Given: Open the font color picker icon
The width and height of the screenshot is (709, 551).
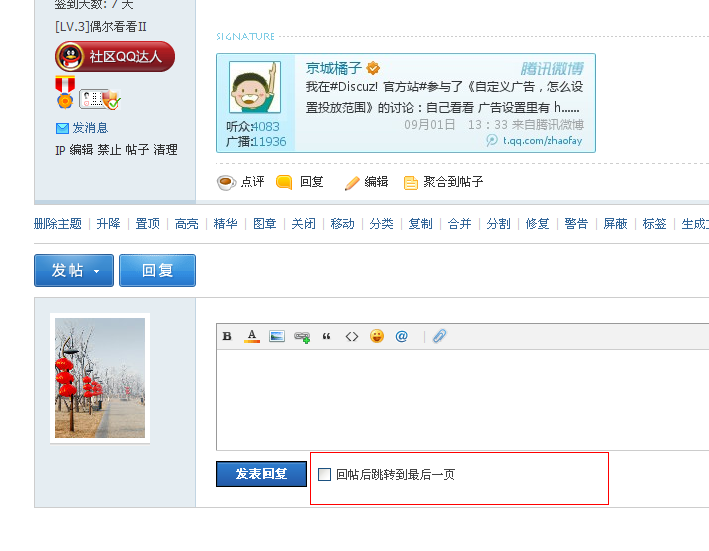Looking at the screenshot, I should point(252,336).
